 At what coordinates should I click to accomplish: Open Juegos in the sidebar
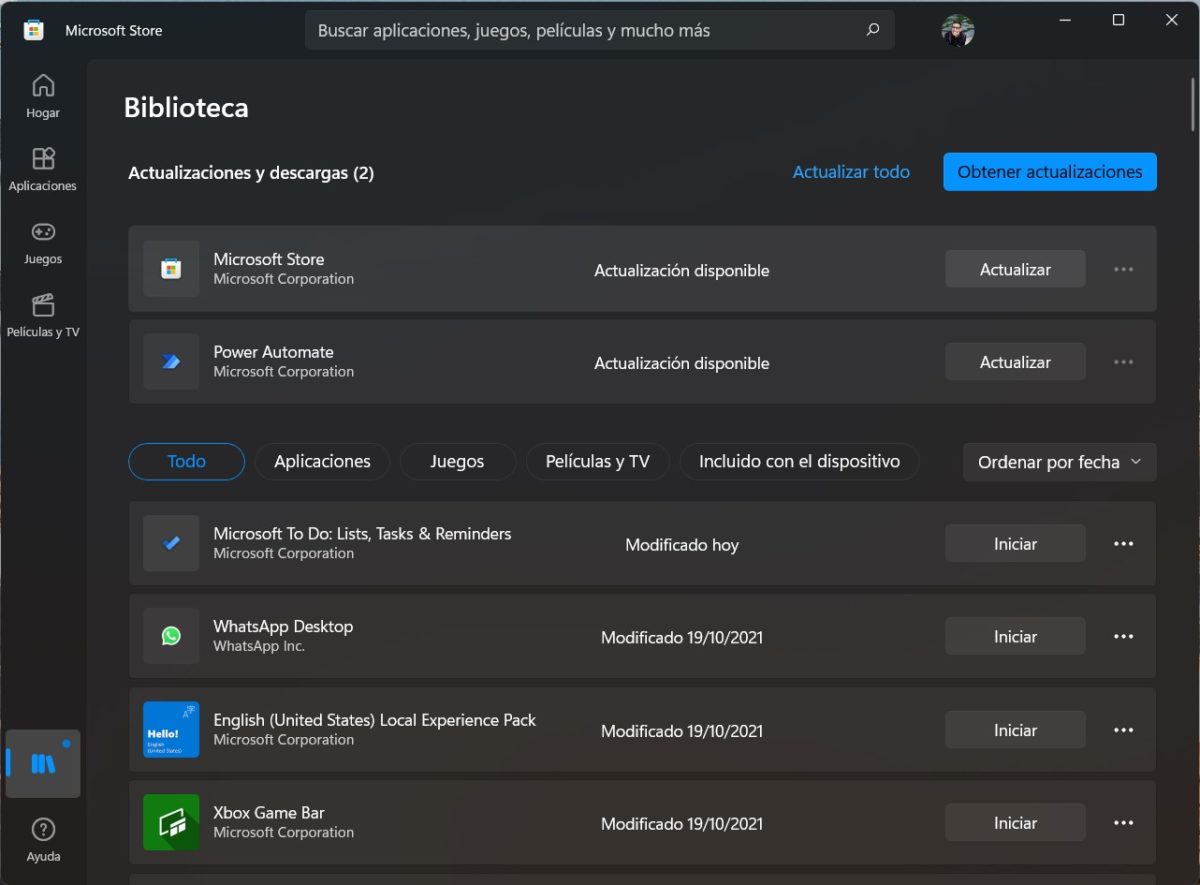click(x=43, y=242)
